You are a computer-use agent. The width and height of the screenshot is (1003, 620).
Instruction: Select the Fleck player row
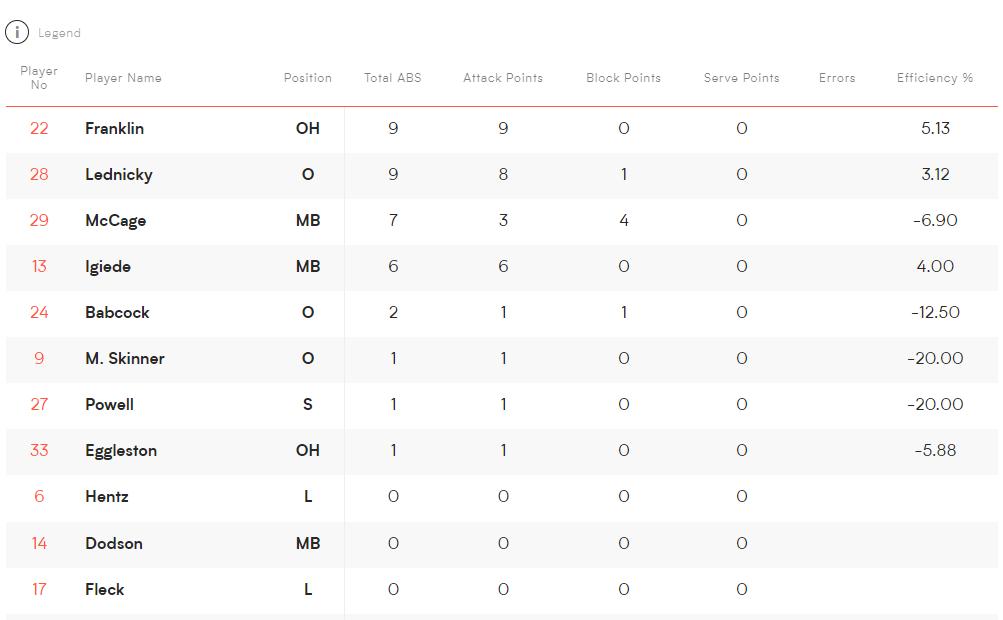(502, 589)
